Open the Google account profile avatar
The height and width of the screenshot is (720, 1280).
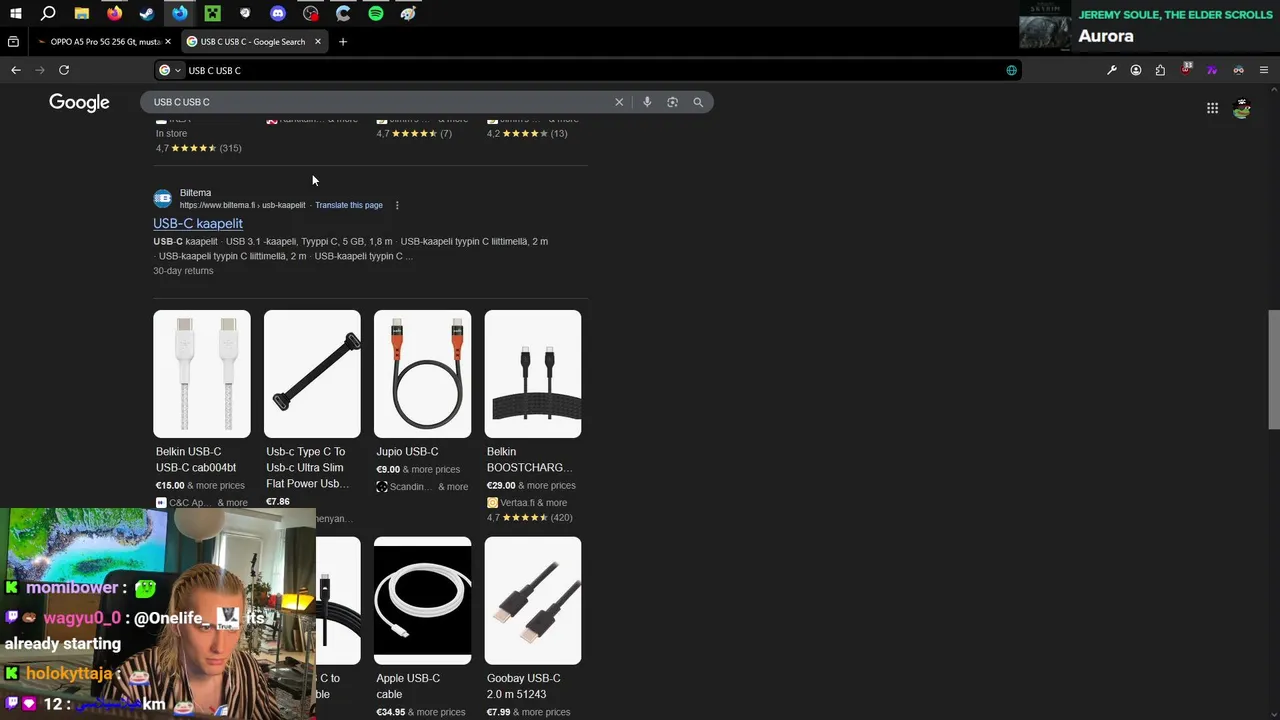coord(1242,108)
